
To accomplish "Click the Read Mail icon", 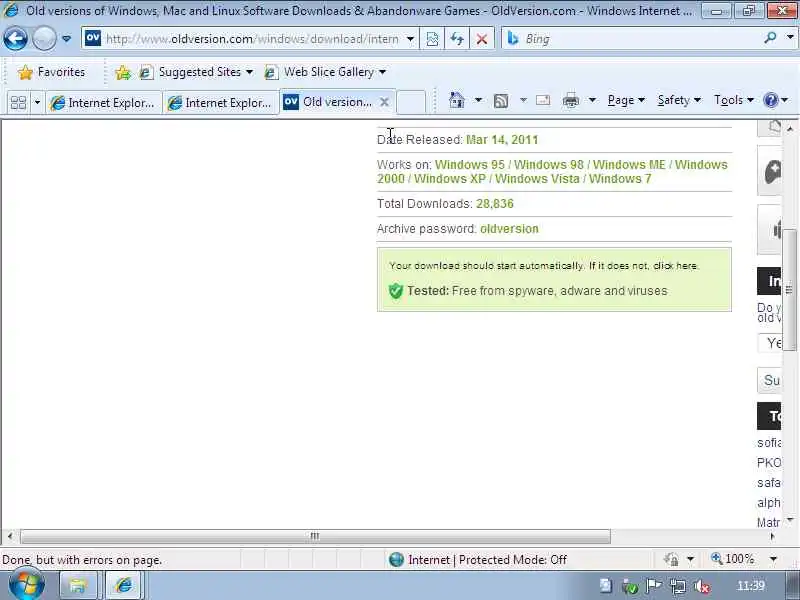I will coord(543,100).
